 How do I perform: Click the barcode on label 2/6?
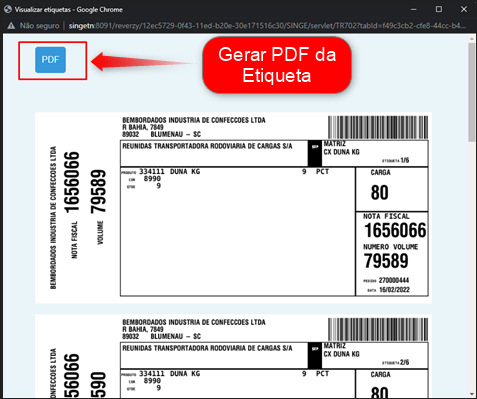pos(378,329)
